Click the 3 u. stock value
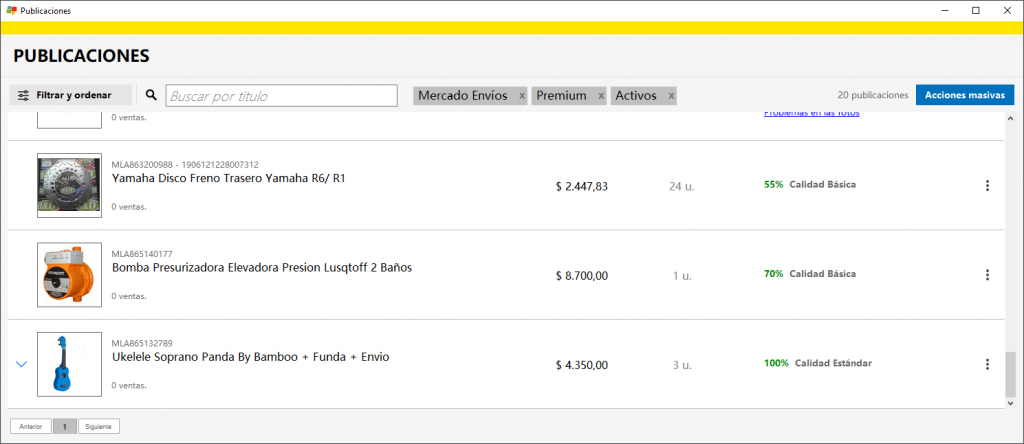This screenshot has width=1024, height=444. pos(682,366)
